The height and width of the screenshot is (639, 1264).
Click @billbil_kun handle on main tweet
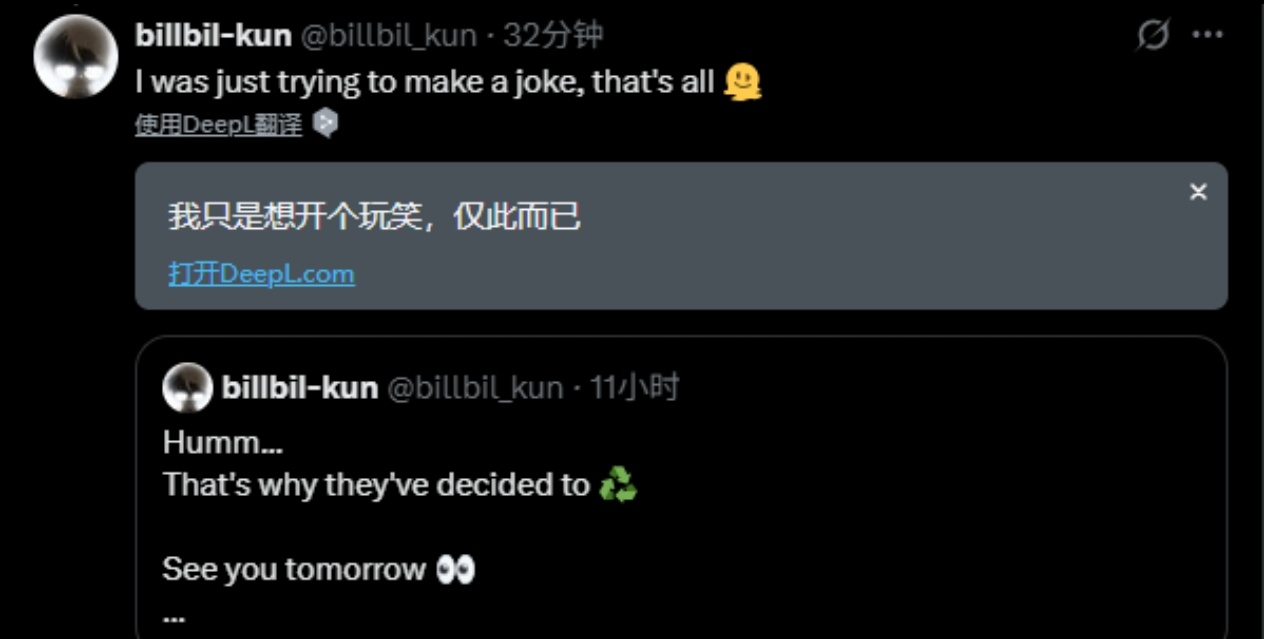(388, 36)
